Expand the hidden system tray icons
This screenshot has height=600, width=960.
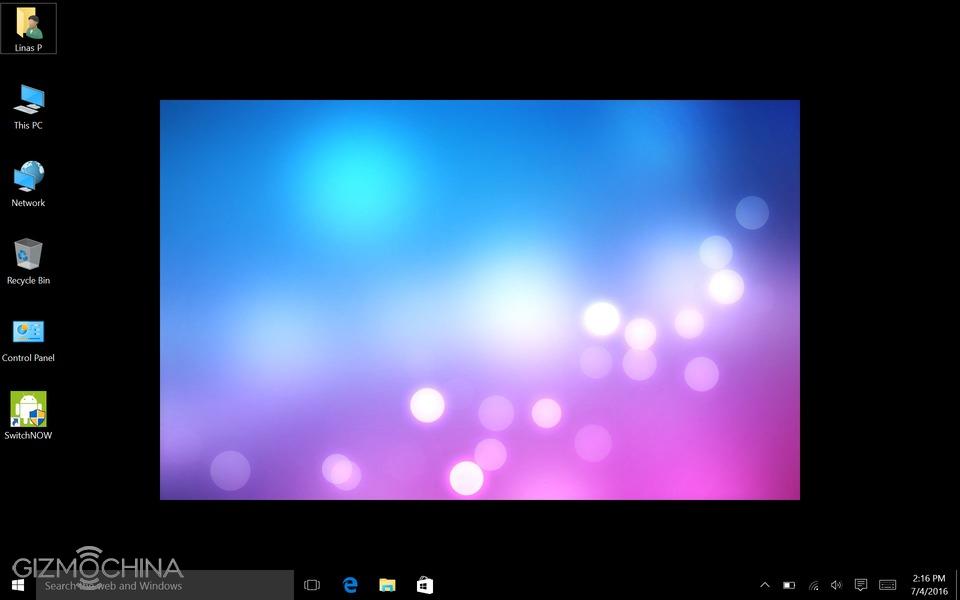pos(765,585)
